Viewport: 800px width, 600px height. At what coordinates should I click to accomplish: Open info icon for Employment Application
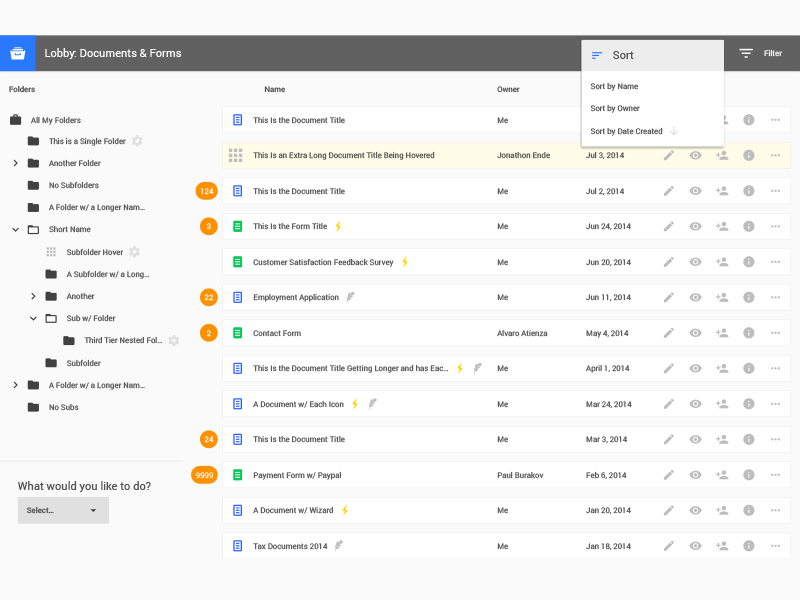pos(749,297)
